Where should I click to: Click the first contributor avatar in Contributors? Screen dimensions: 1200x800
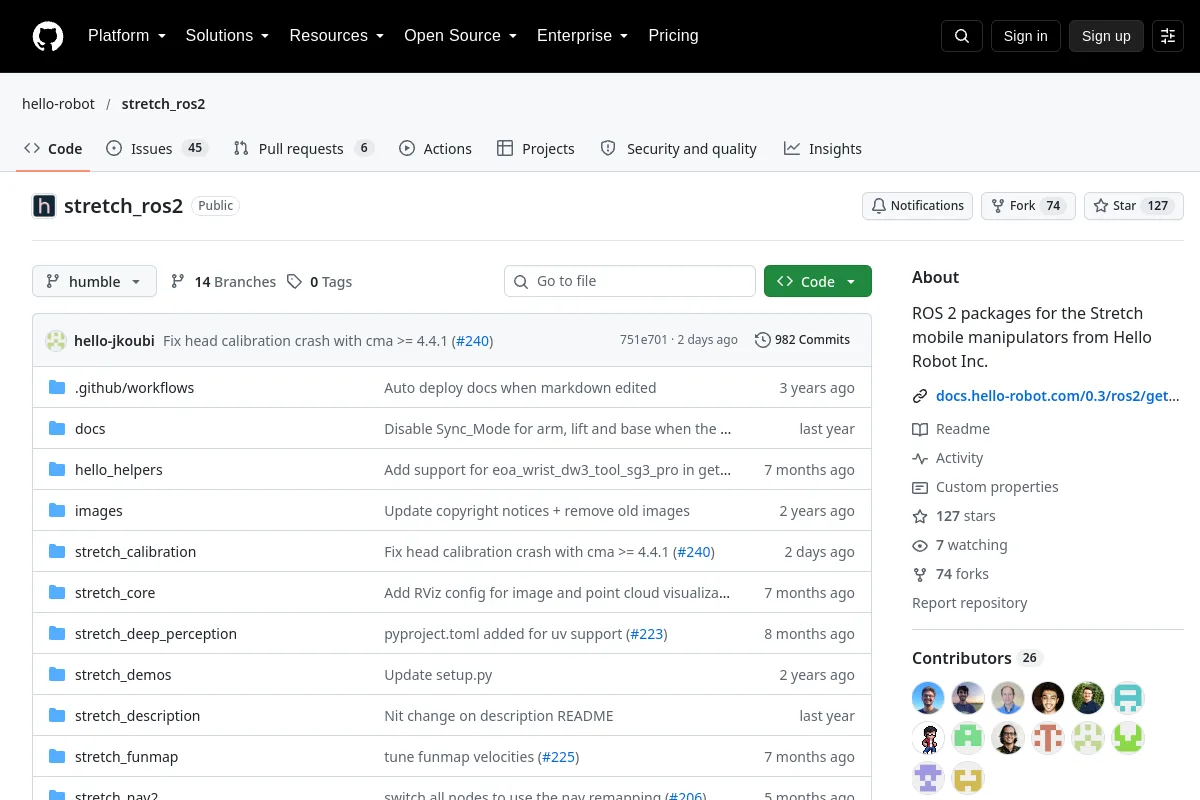[x=928, y=698]
